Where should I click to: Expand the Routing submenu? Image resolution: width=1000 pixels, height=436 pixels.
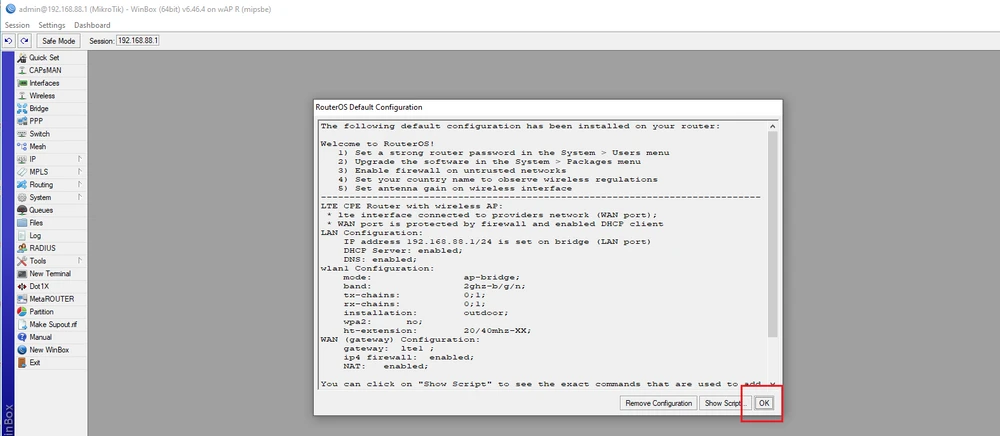tap(41, 185)
